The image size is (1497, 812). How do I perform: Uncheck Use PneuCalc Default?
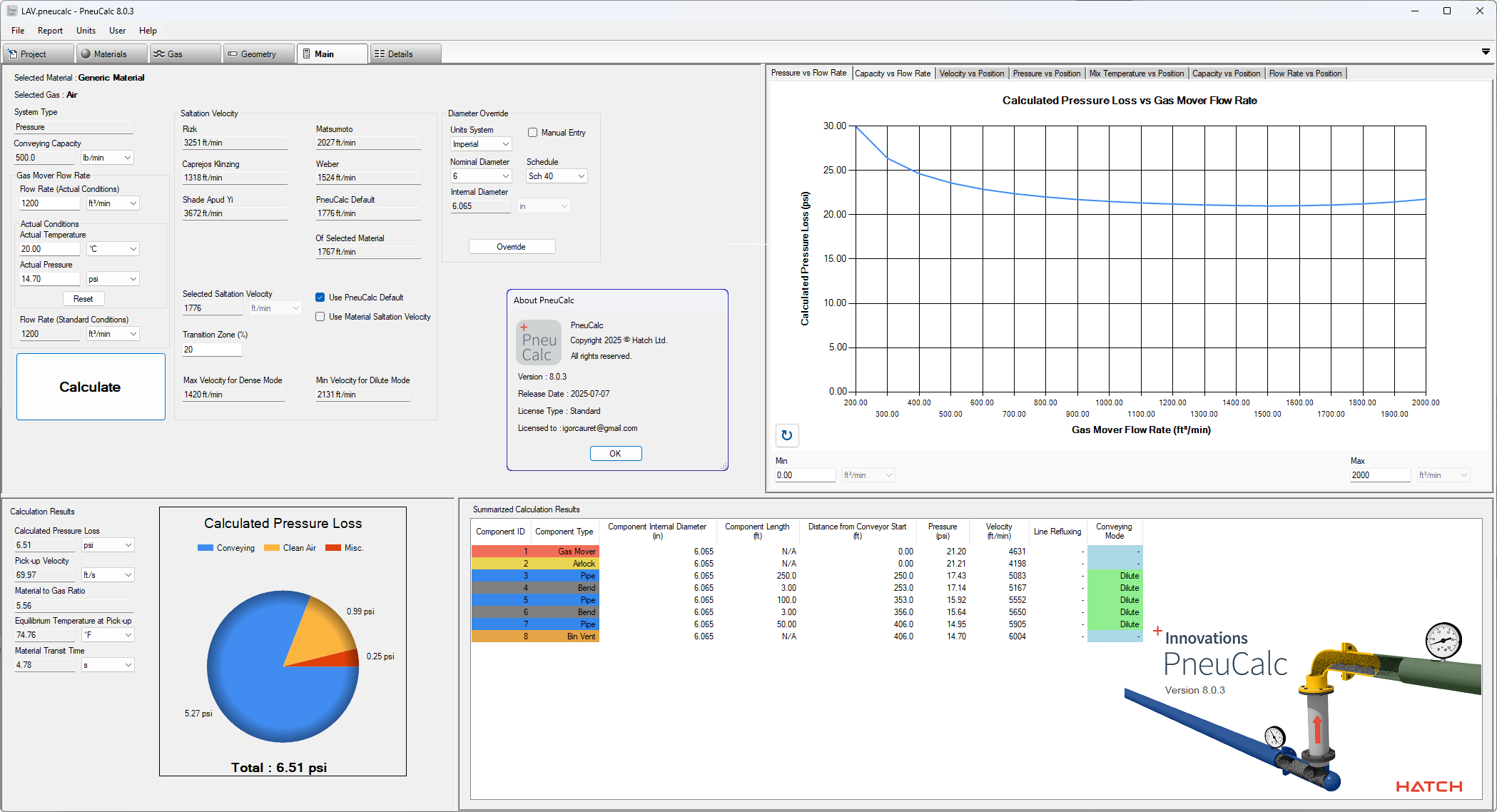coord(320,297)
